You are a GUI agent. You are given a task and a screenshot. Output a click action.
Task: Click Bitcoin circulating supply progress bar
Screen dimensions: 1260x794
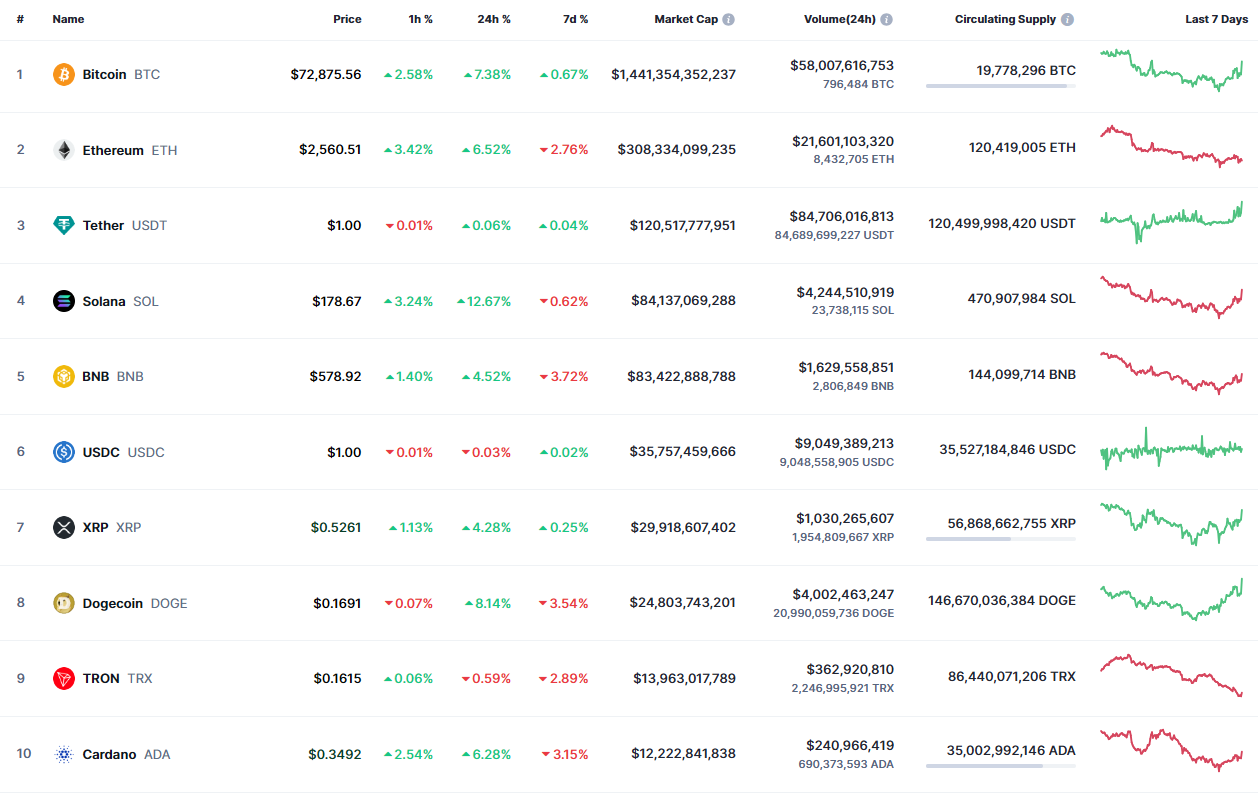click(x=1001, y=86)
